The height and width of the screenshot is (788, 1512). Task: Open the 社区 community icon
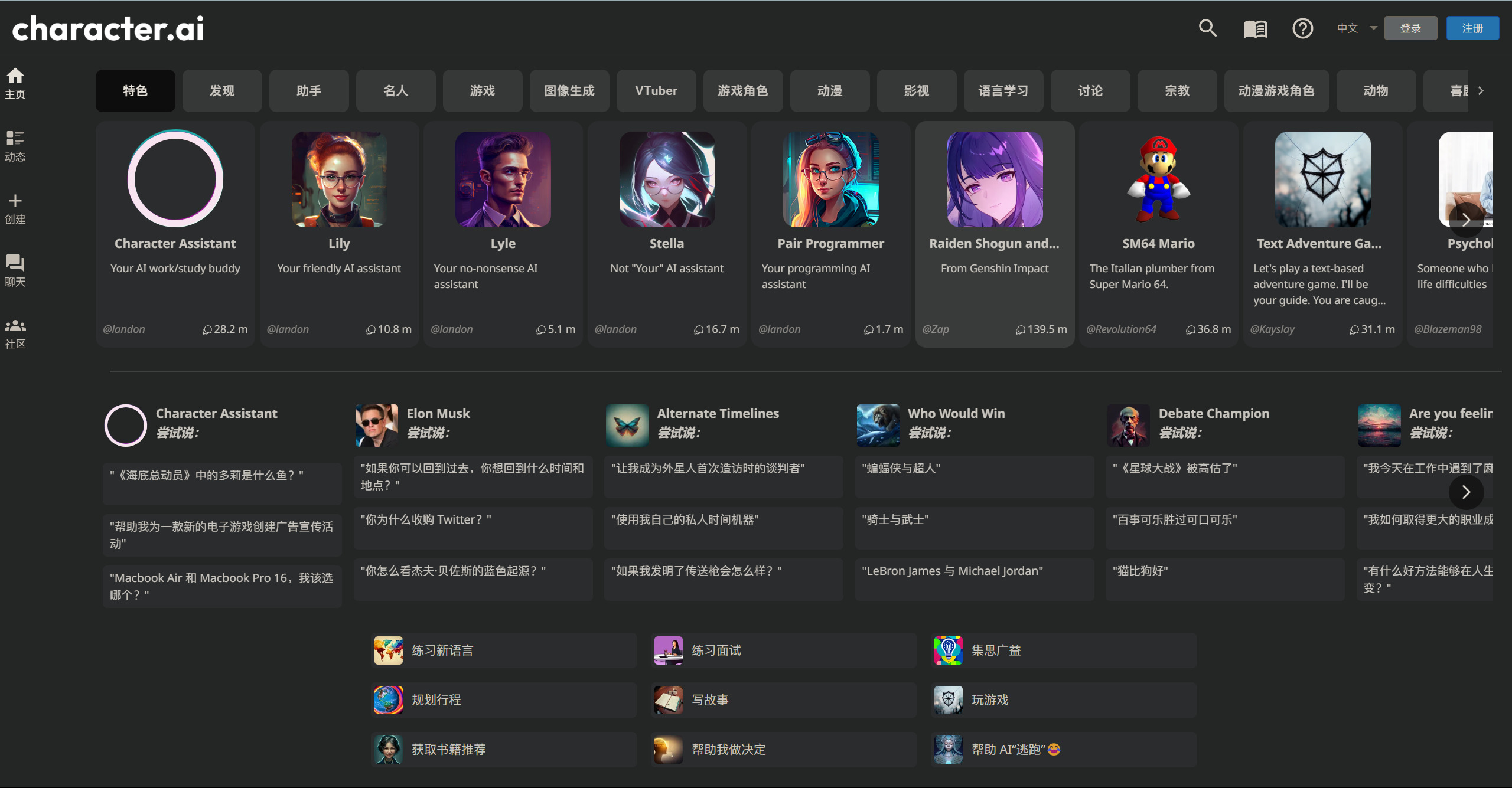pyautogui.click(x=15, y=325)
